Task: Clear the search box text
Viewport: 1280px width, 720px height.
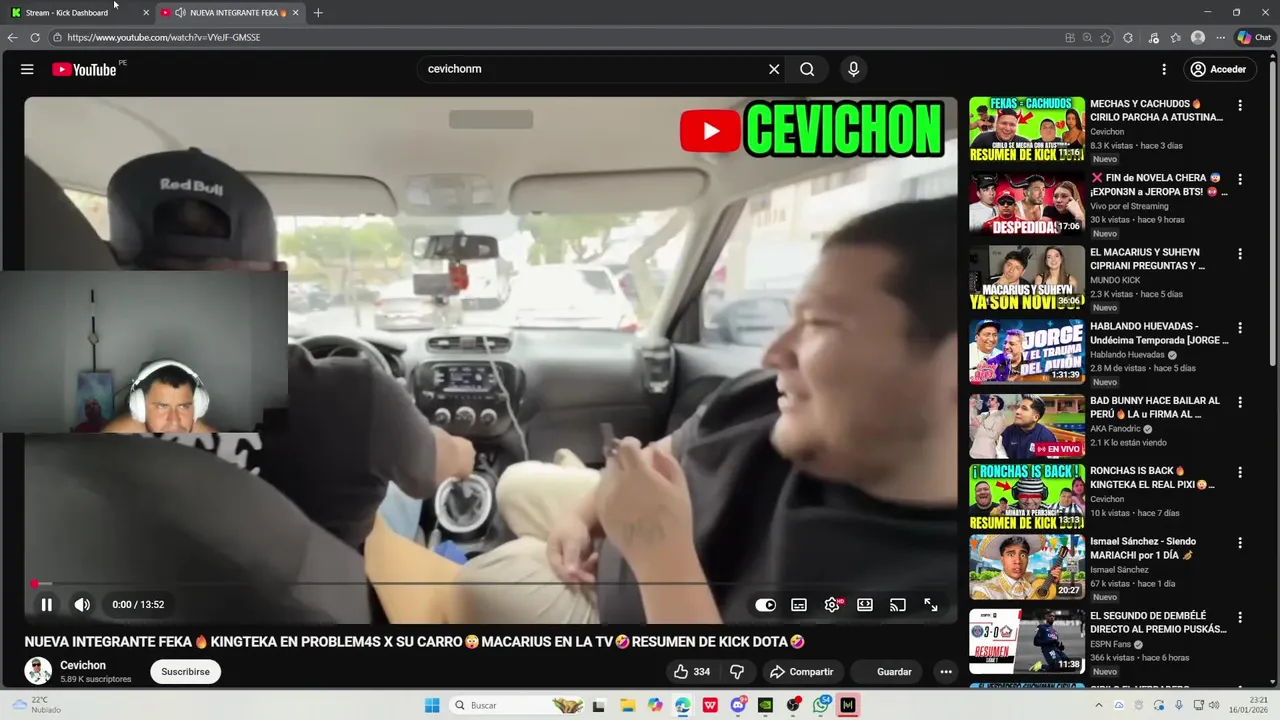Action: pos(774,69)
